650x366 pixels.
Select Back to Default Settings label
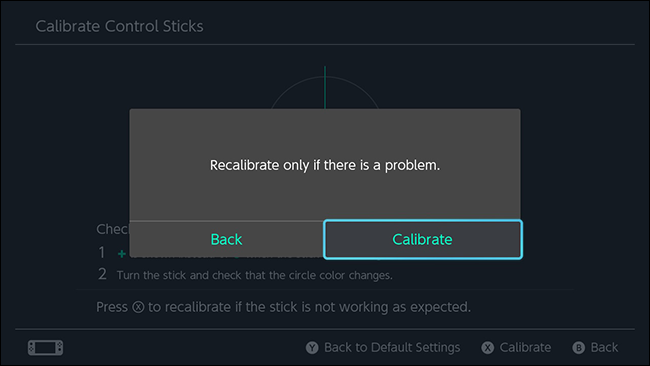[392, 347]
